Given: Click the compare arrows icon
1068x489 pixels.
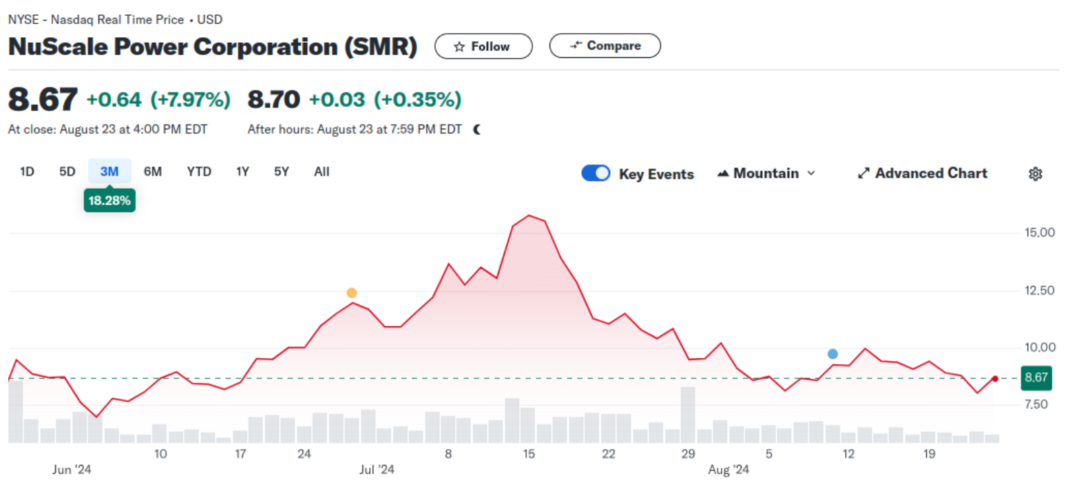Looking at the screenshot, I should coord(575,46).
